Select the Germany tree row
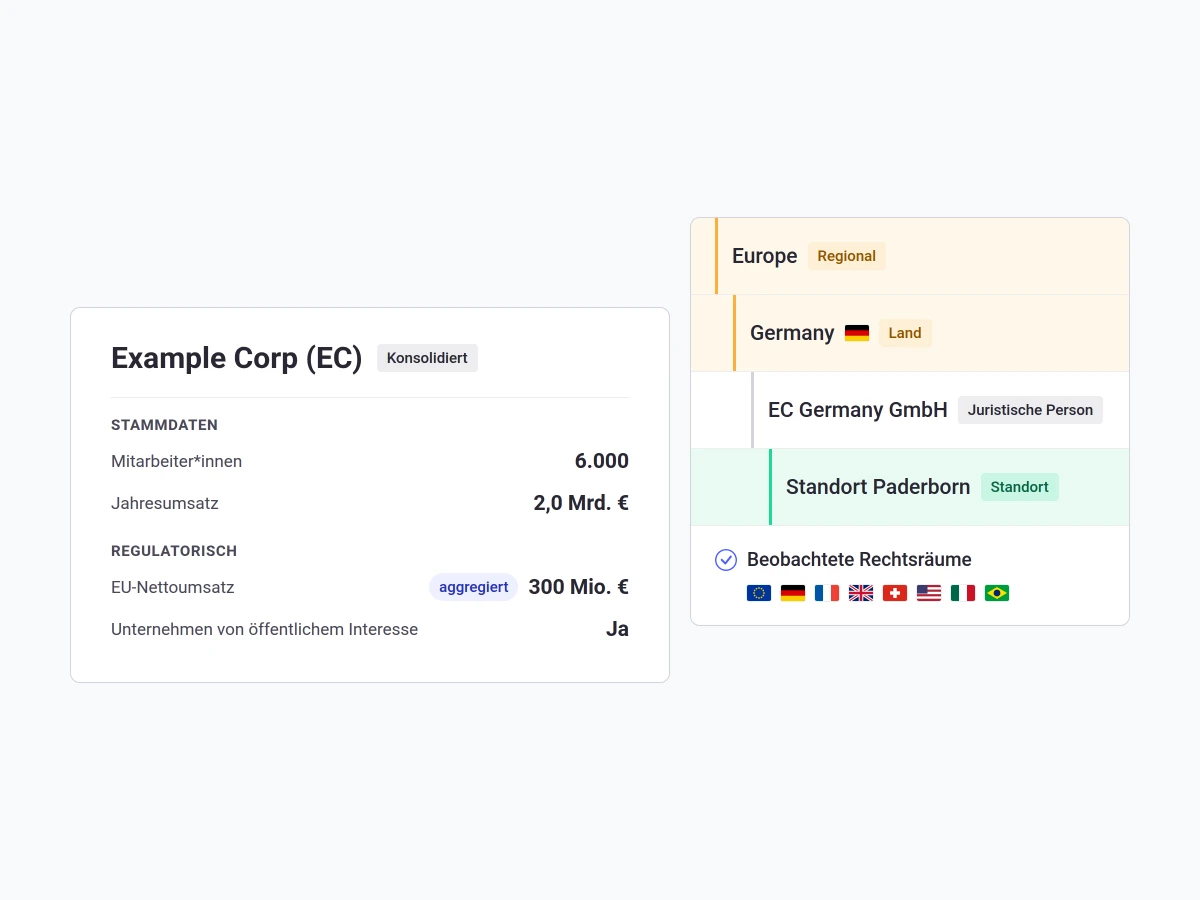 pos(910,333)
